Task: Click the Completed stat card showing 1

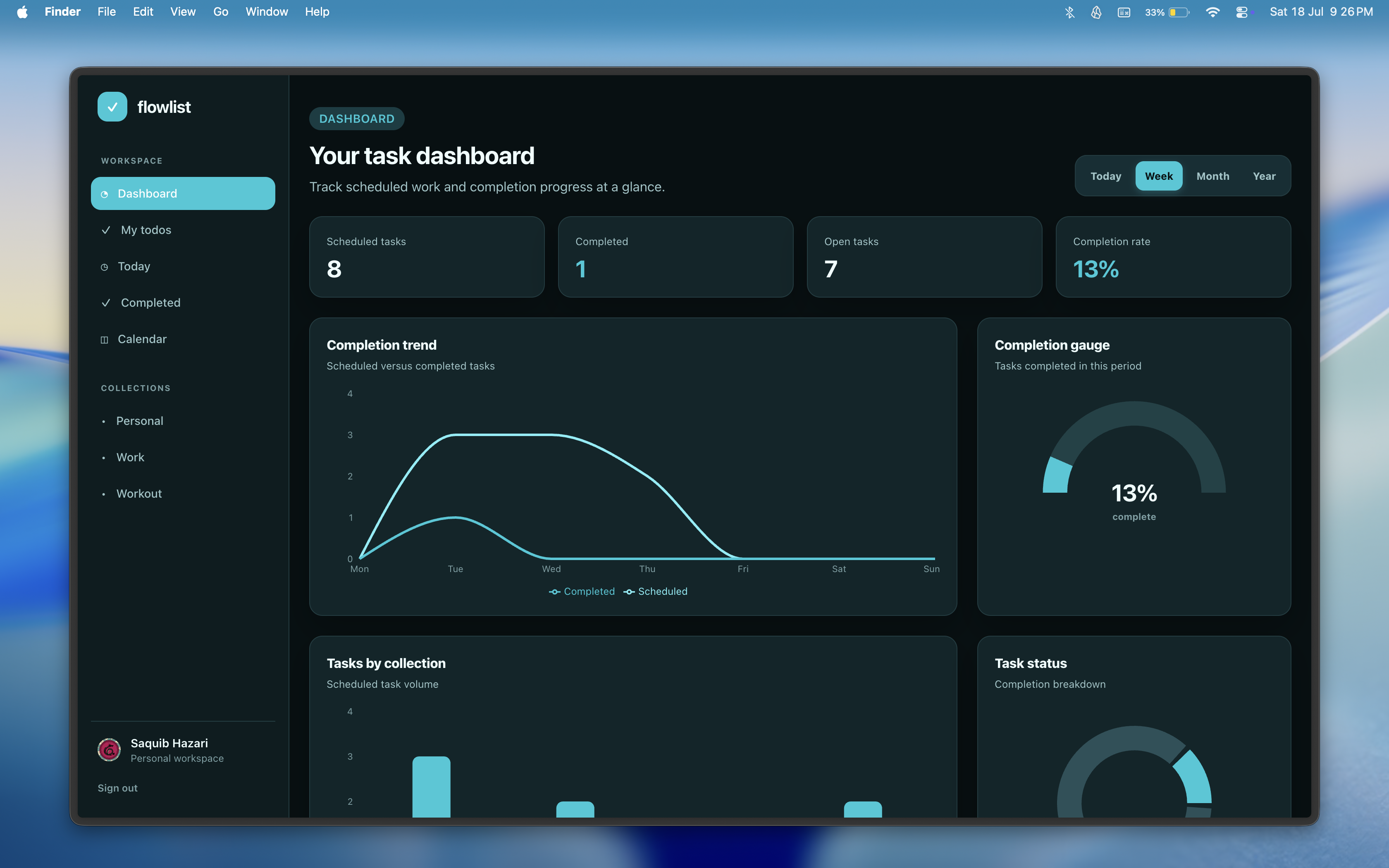Action: (675, 257)
